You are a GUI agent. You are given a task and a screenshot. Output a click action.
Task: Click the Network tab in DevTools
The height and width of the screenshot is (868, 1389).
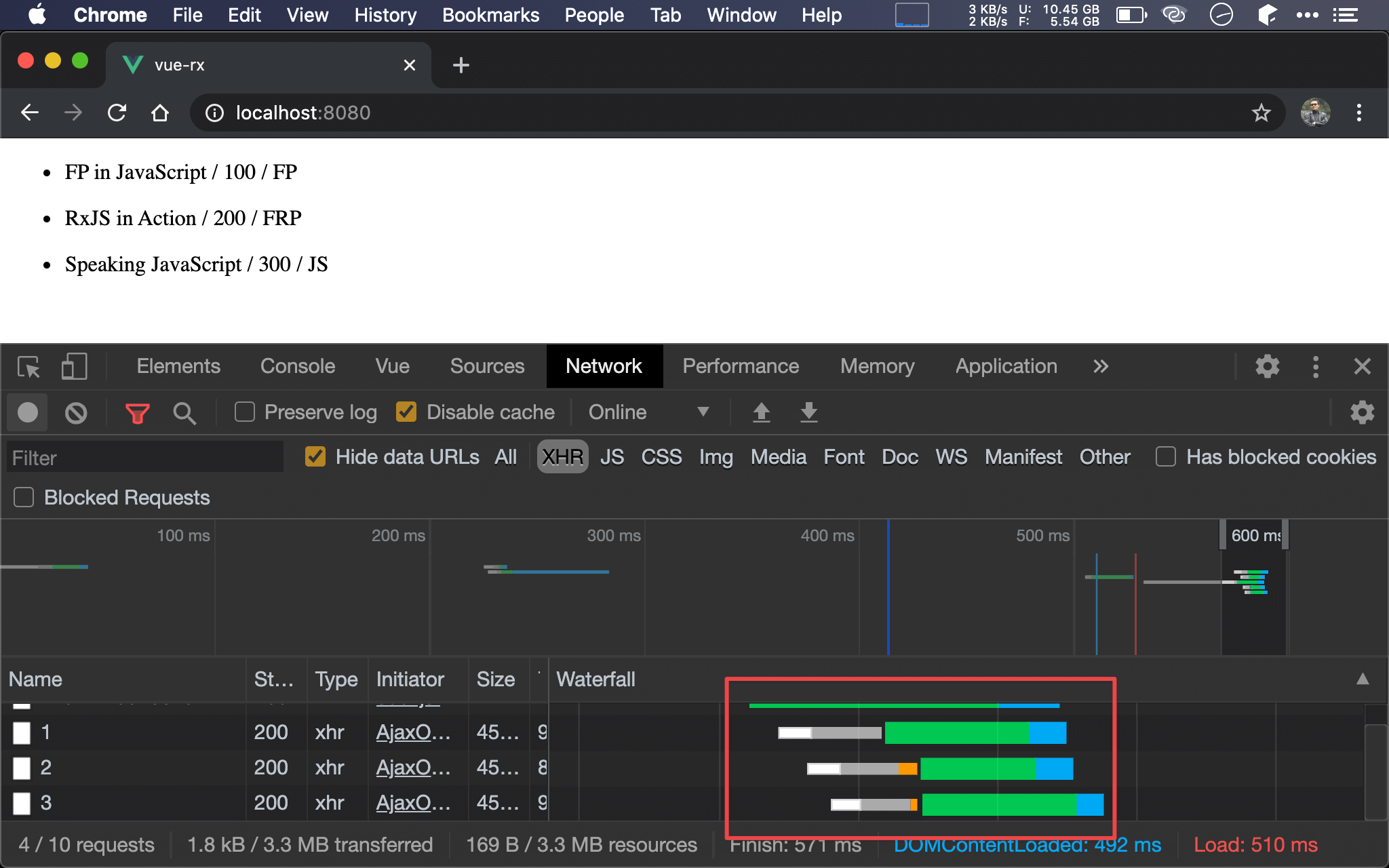(x=602, y=366)
